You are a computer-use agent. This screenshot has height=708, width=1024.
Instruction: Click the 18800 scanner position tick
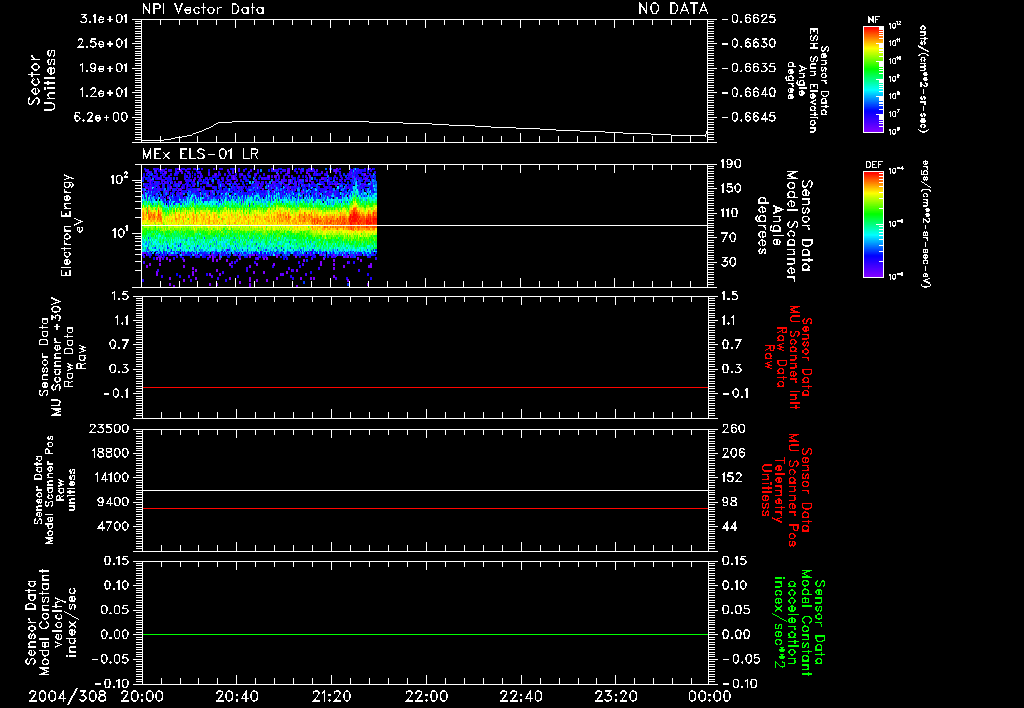point(109,453)
